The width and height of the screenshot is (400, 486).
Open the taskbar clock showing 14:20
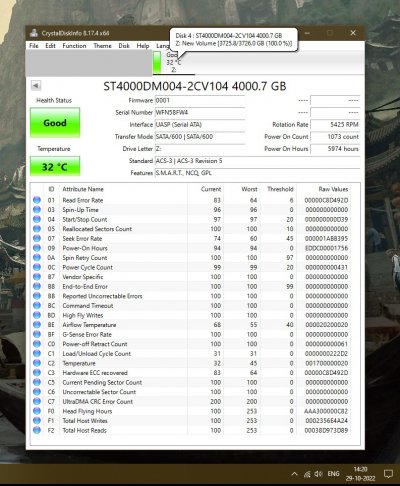tap(360, 474)
